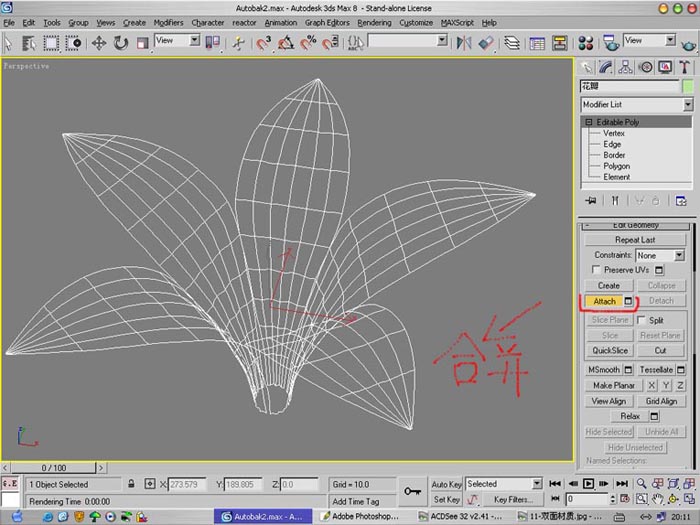Viewport: 700px width, 525px height.
Task: Open the Material Editor spheres icon
Action: click(x=585, y=43)
